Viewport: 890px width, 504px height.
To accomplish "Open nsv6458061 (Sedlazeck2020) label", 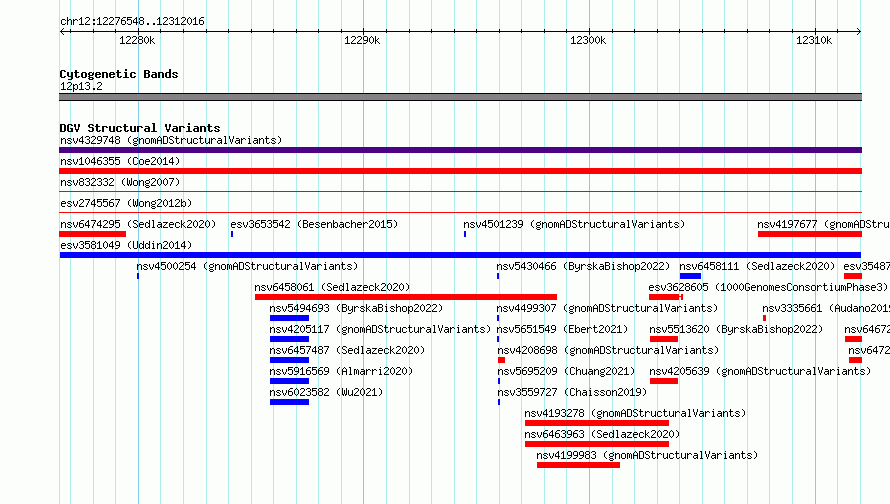I will pyautogui.click(x=332, y=287).
